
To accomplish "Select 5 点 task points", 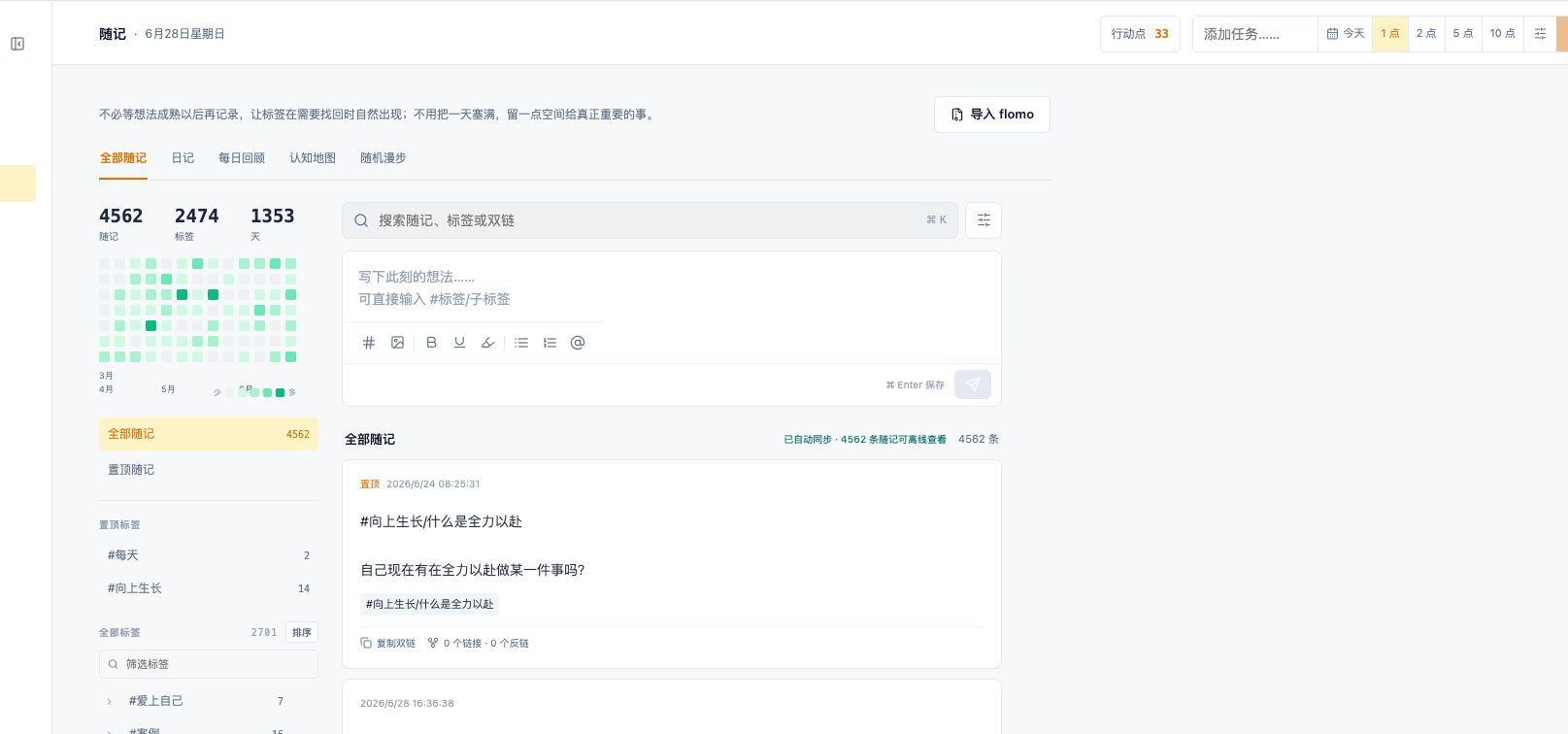I will (1463, 33).
